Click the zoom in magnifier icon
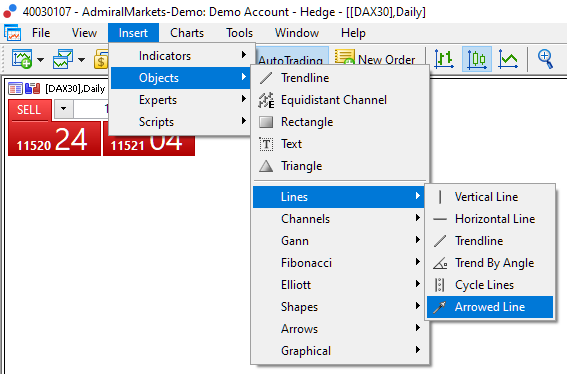 tap(545, 59)
